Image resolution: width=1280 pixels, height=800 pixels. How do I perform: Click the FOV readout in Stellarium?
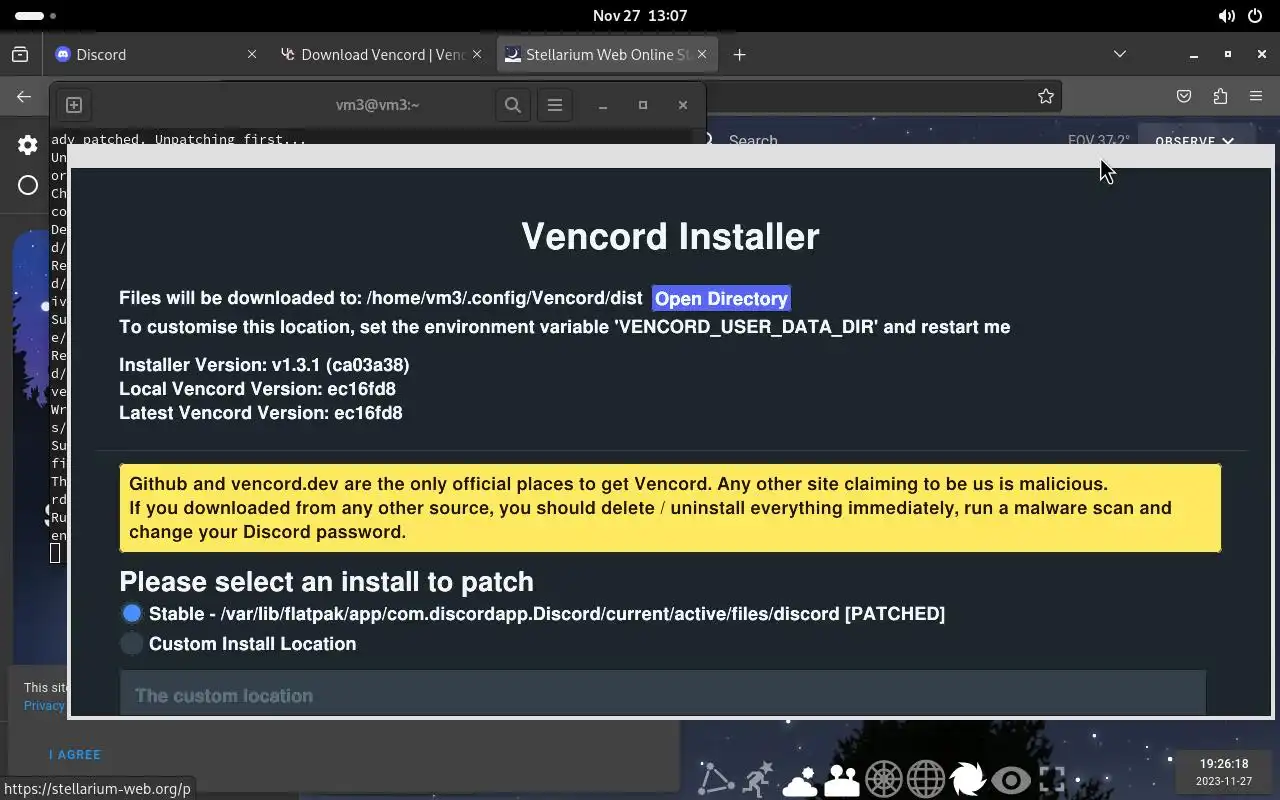(x=1098, y=141)
